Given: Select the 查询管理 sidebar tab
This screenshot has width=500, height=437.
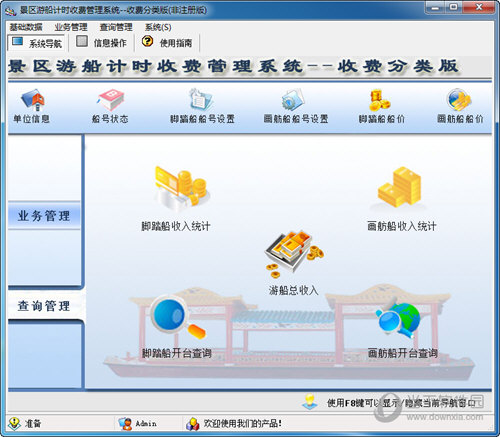Looking at the screenshot, I should pos(44,305).
